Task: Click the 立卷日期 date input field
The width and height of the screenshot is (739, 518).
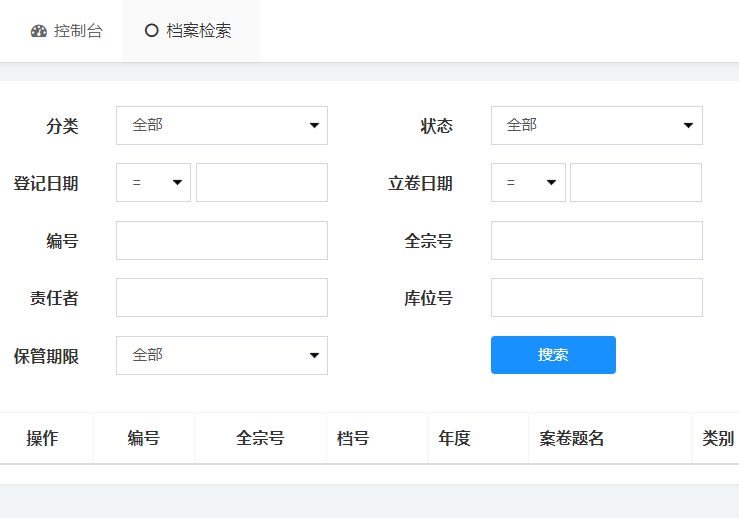Action: (636, 182)
